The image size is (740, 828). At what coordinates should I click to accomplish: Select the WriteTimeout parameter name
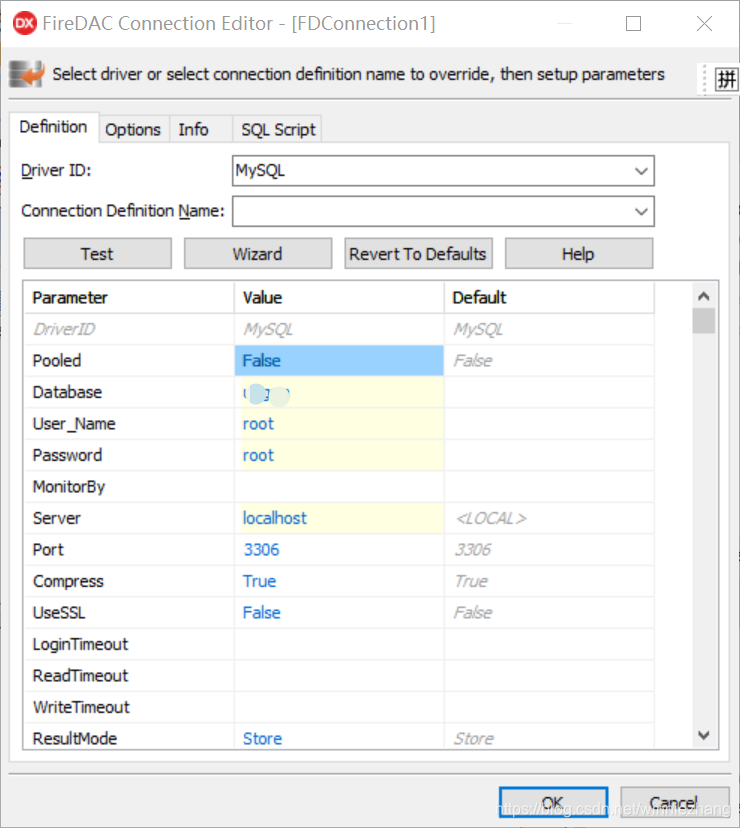coord(81,708)
